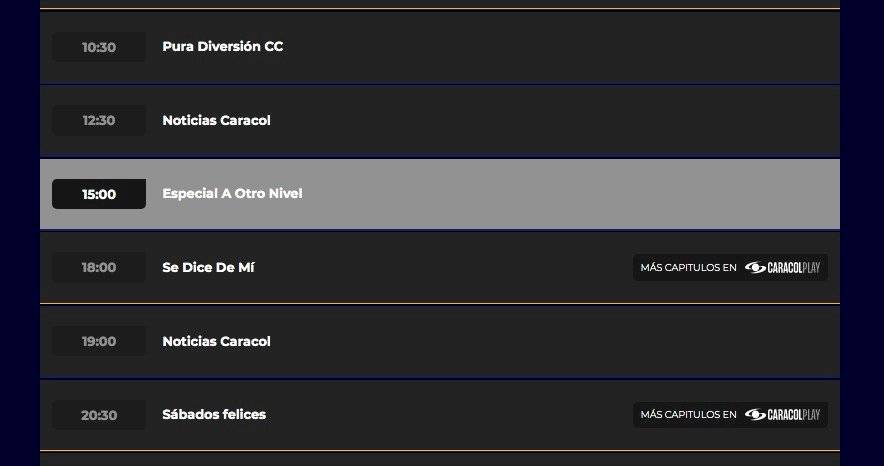884x466 pixels.
Task: Select the 18:00 time badge
Action: pyautogui.click(x=99, y=267)
